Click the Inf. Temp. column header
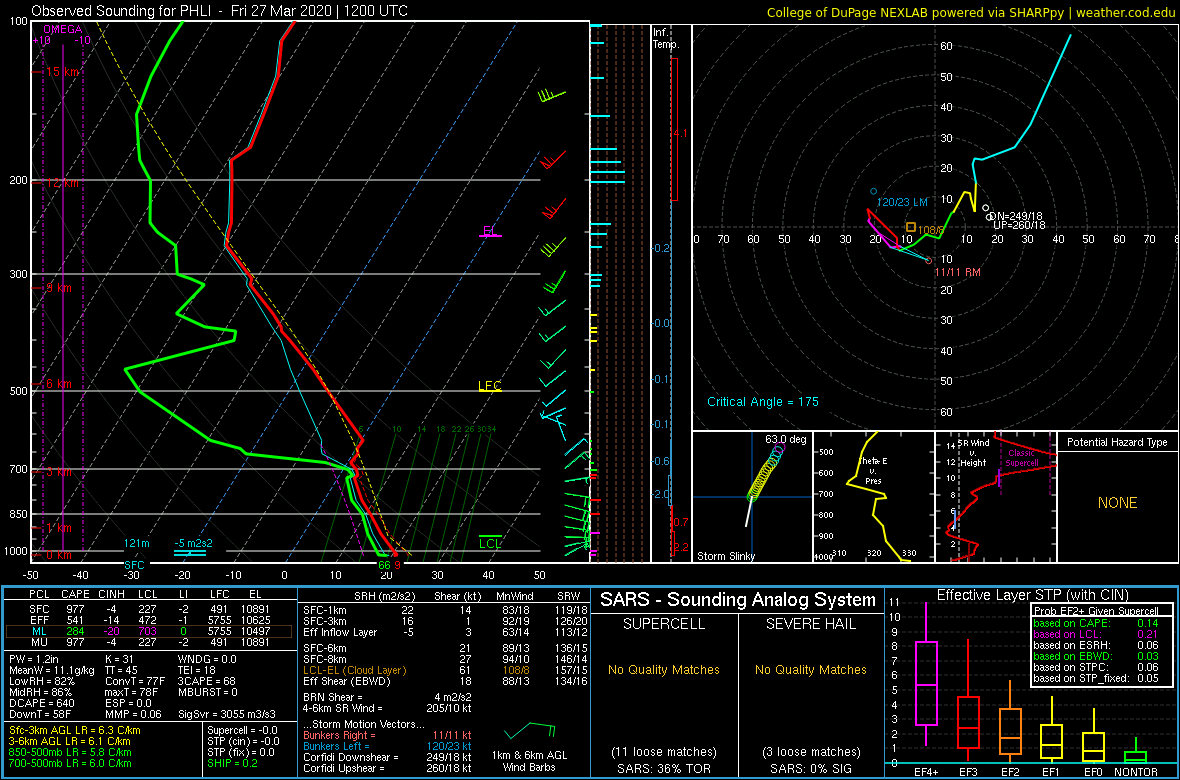The height and width of the screenshot is (780, 1180). click(666, 39)
